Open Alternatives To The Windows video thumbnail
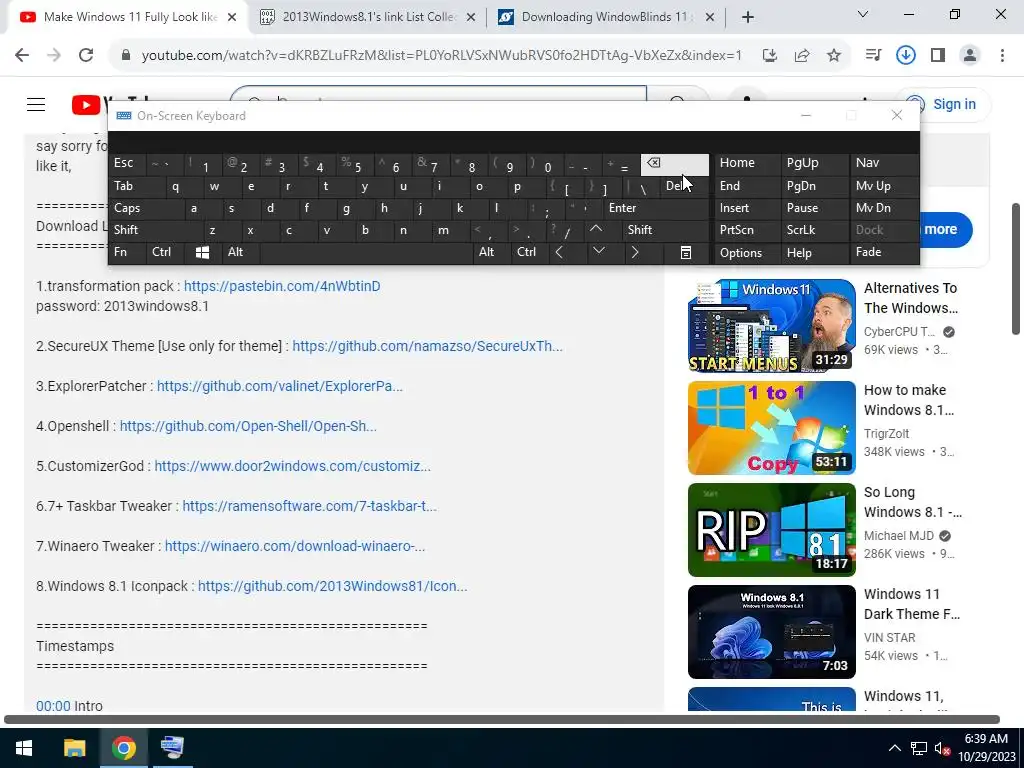 coord(772,326)
